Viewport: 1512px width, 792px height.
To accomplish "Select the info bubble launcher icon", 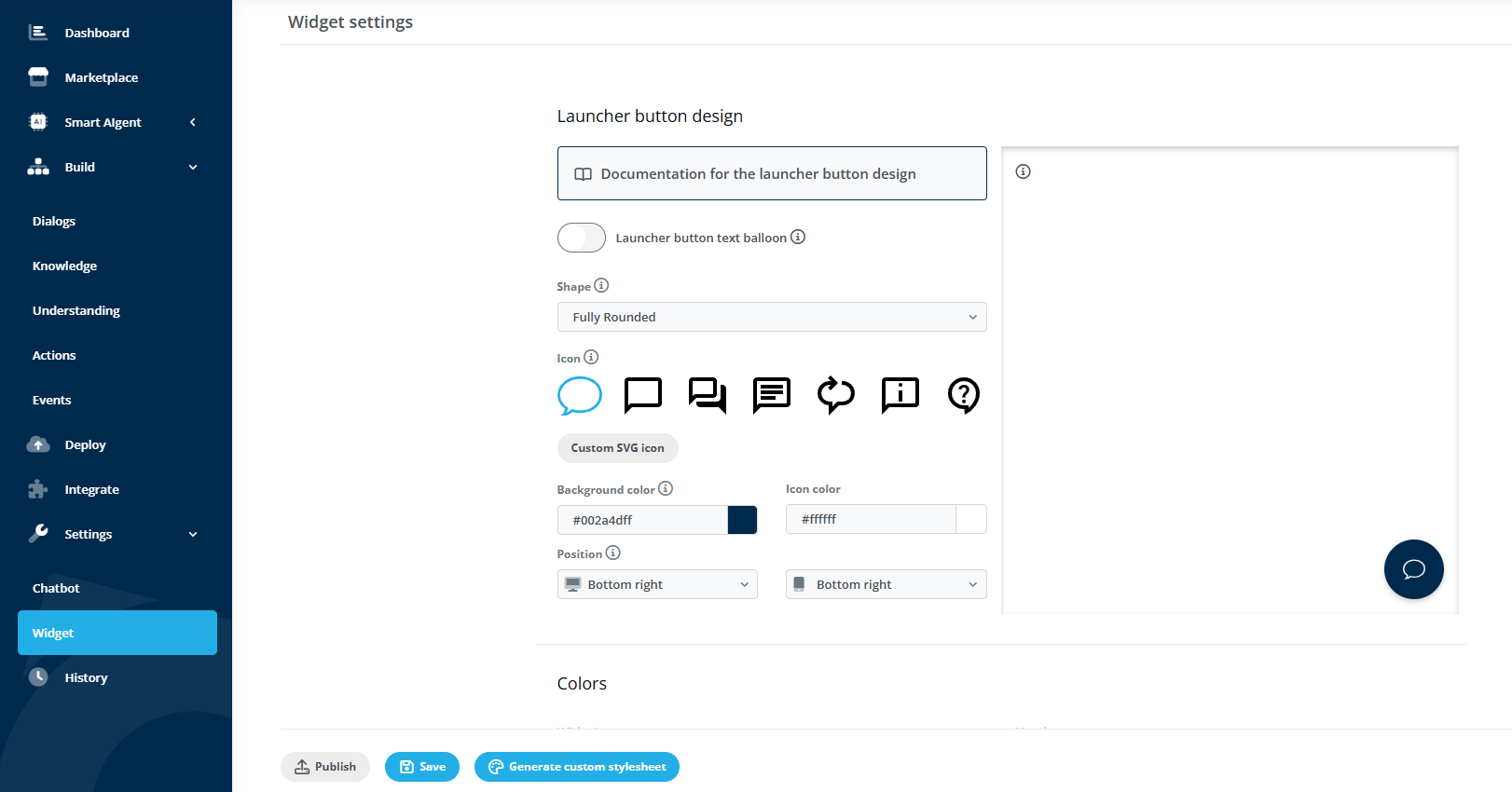I will (900, 395).
